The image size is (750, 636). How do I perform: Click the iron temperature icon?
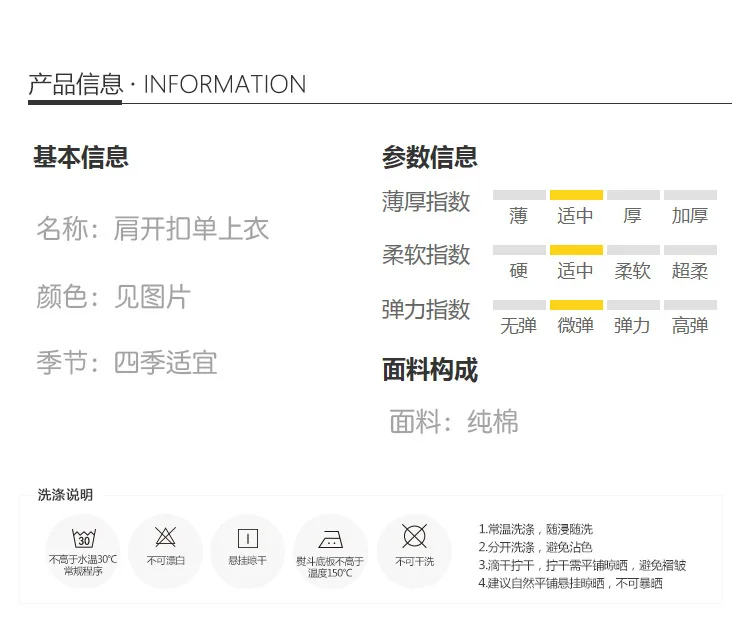click(331, 539)
